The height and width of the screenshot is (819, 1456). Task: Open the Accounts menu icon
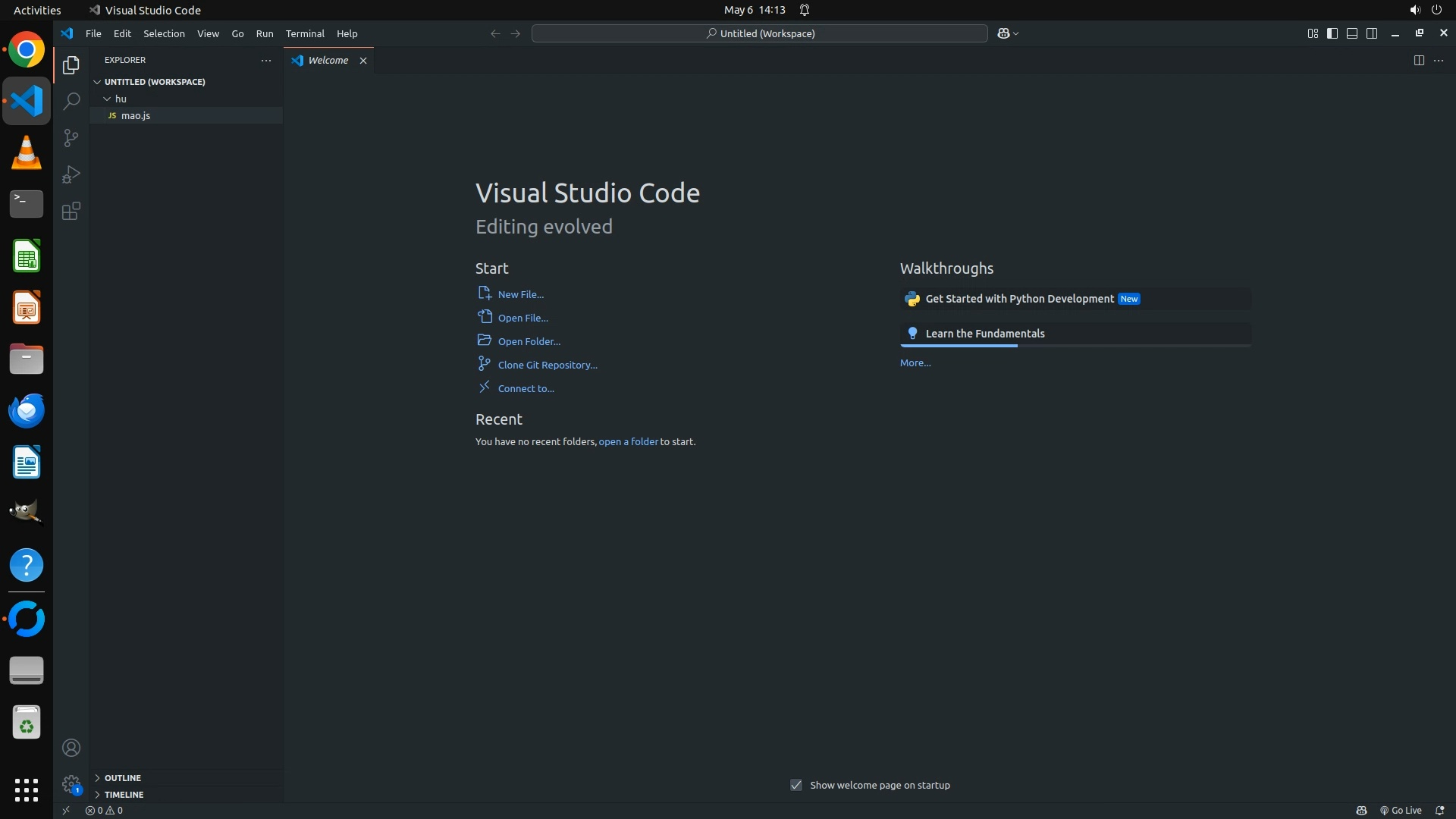click(71, 748)
